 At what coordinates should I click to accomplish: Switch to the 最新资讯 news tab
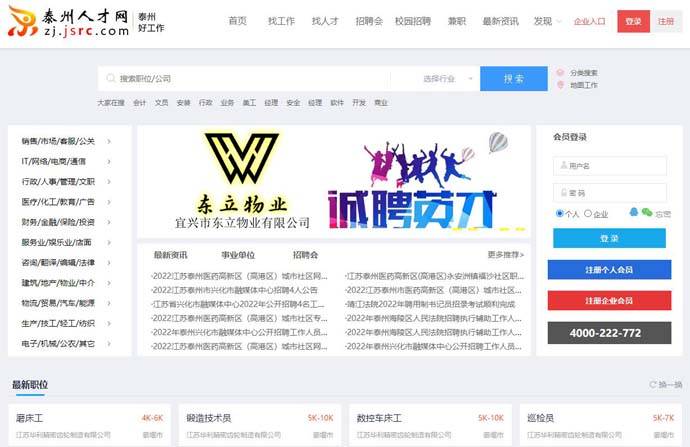pos(170,255)
